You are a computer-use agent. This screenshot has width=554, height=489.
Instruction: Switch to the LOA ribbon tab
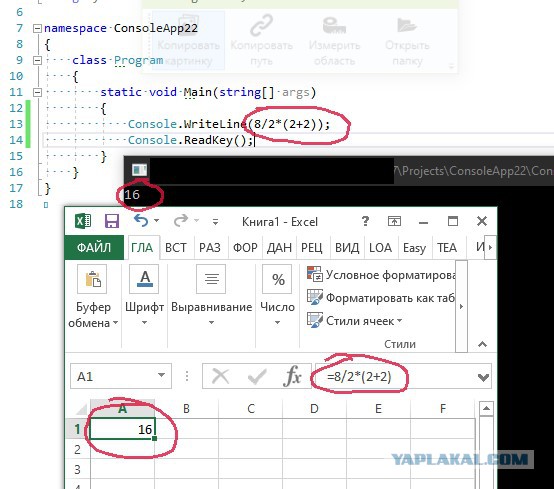point(380,248)
